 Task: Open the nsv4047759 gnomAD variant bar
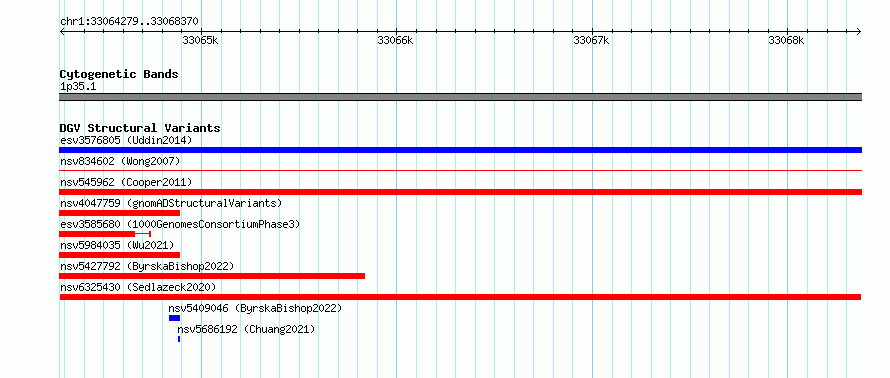coord(119,213)
